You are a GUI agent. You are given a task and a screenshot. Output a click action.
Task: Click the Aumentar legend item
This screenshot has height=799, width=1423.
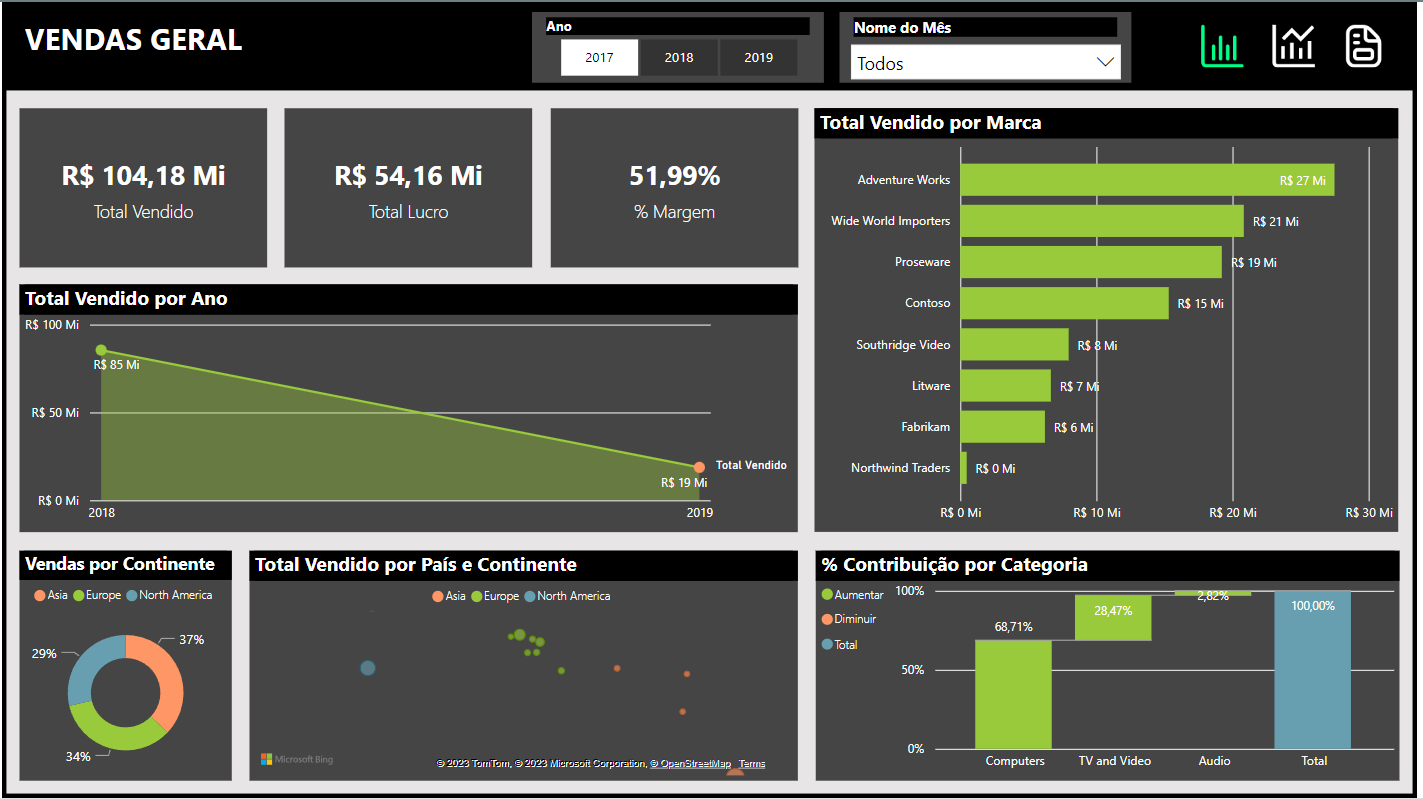pos(853,594)
